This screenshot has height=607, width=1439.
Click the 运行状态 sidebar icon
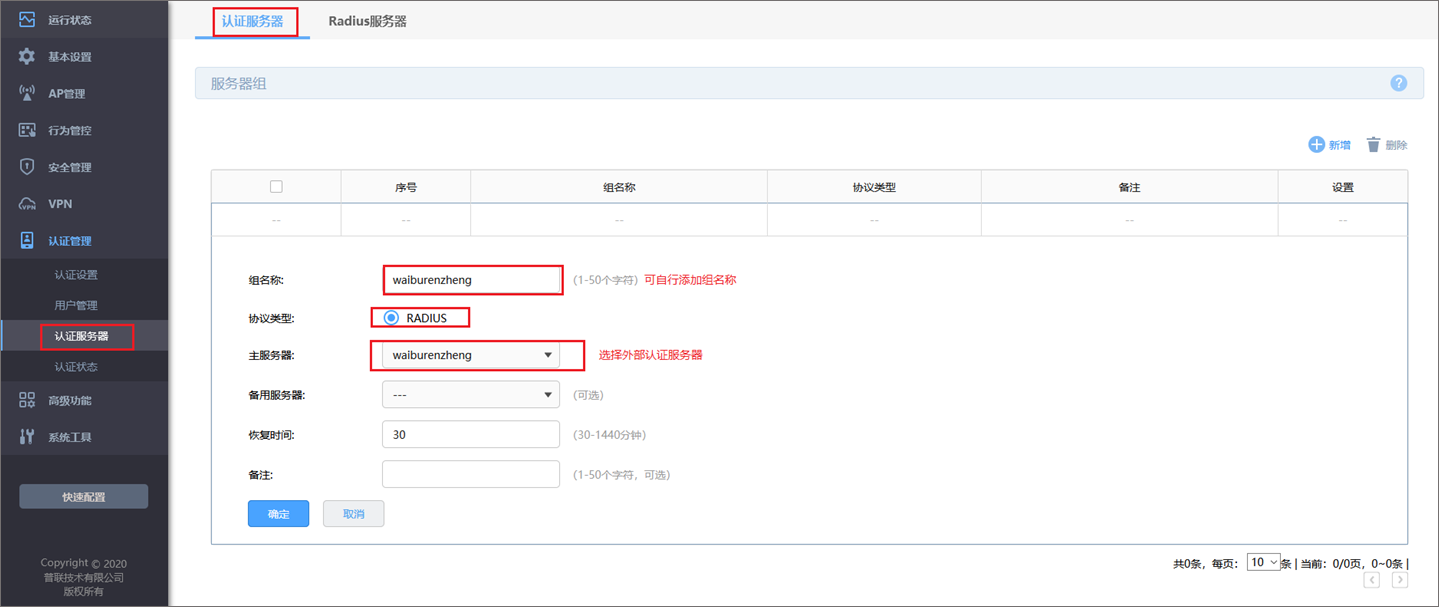coord(27,20)
